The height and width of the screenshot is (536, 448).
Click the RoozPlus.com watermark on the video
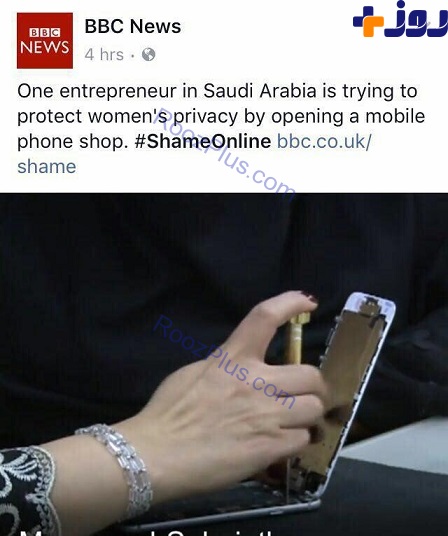click(224, 362)
